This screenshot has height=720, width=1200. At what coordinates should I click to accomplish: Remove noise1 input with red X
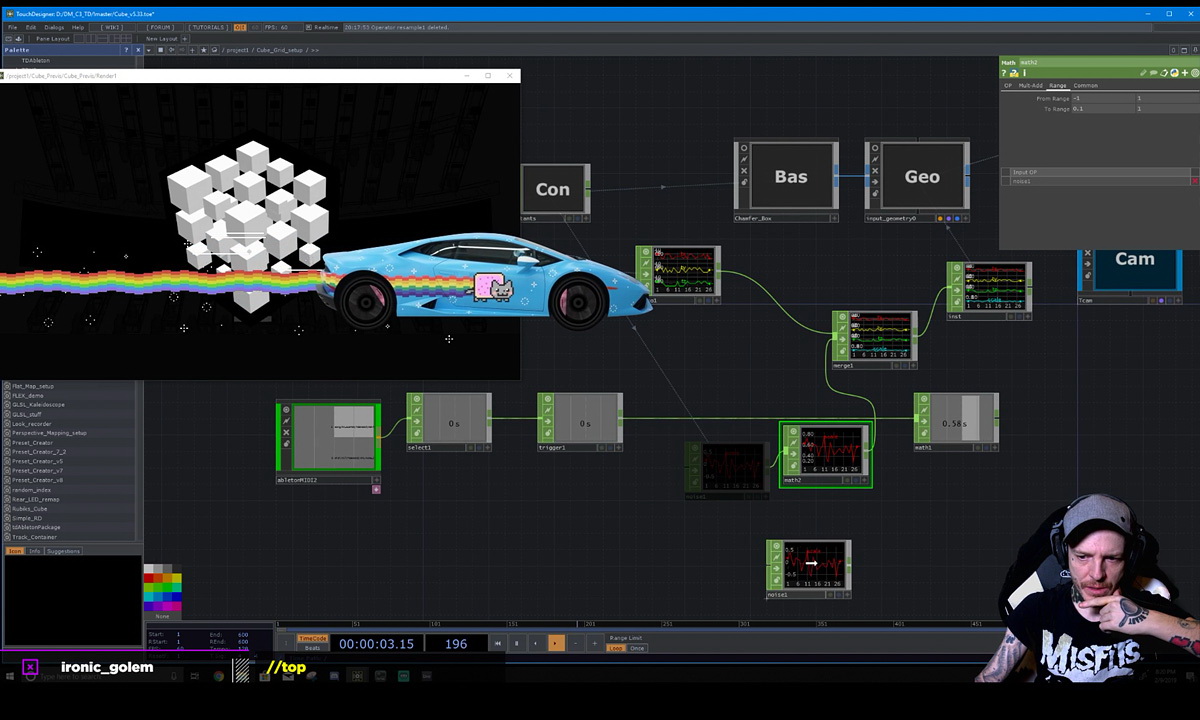click(1194, 181)
